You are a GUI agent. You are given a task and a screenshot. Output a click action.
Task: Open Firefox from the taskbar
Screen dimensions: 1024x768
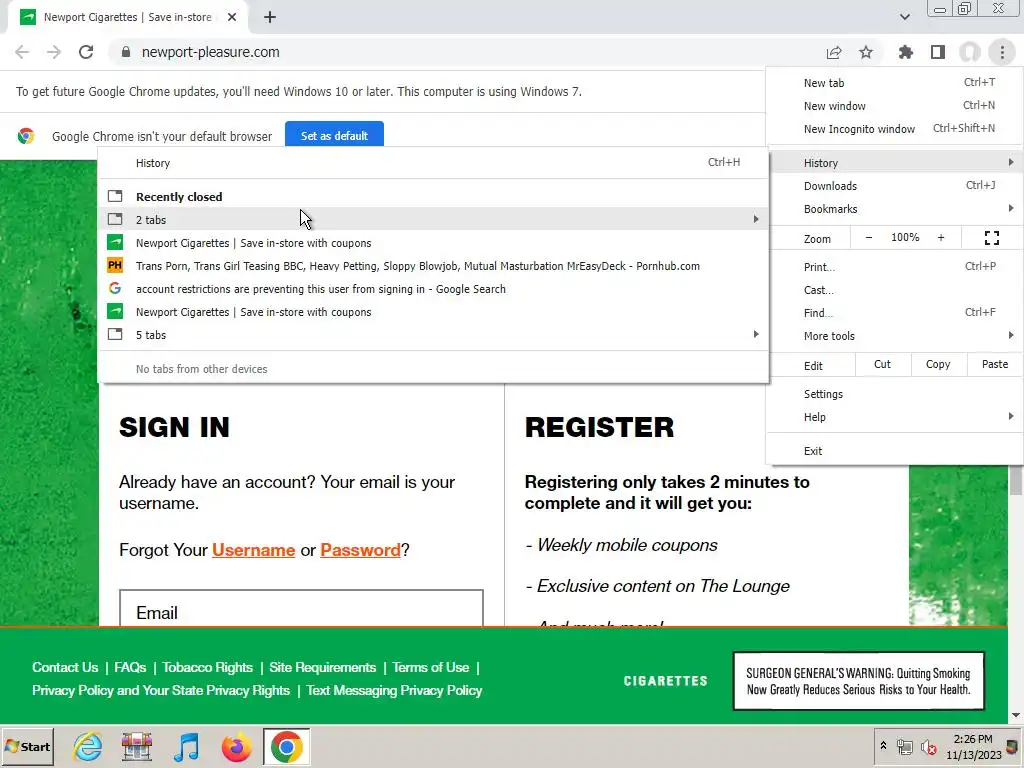pos(236,746)
